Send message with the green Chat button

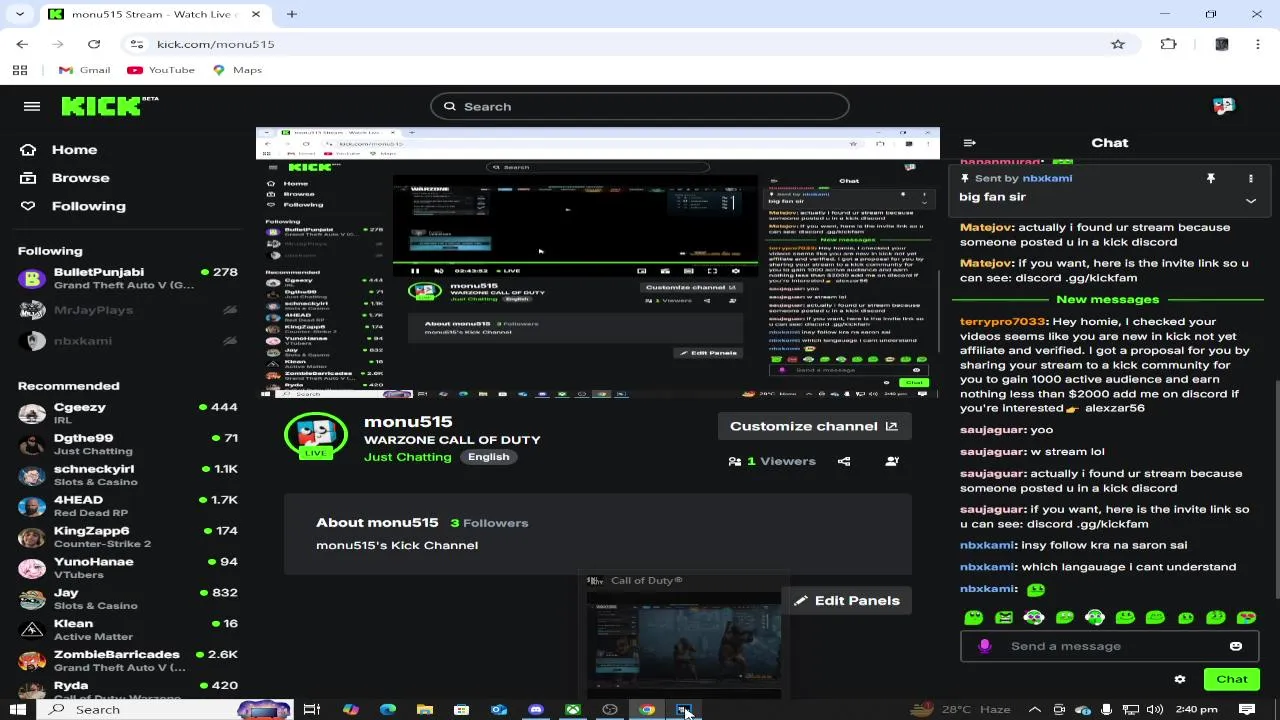point(1232,679)
